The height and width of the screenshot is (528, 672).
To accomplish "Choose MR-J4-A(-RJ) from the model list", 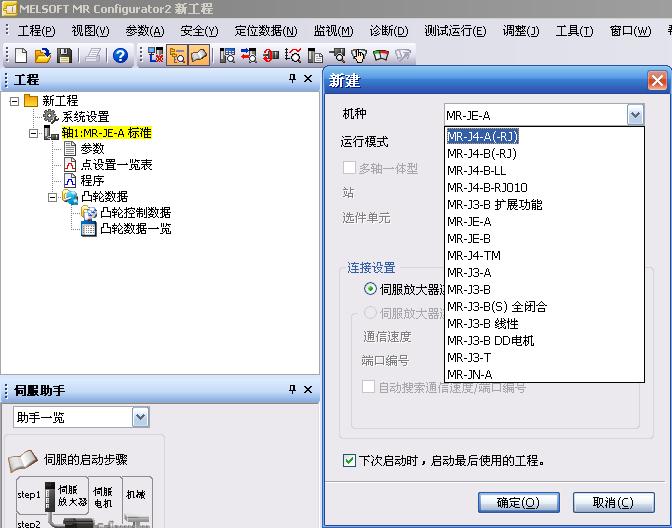I will (x=544, y=136).
